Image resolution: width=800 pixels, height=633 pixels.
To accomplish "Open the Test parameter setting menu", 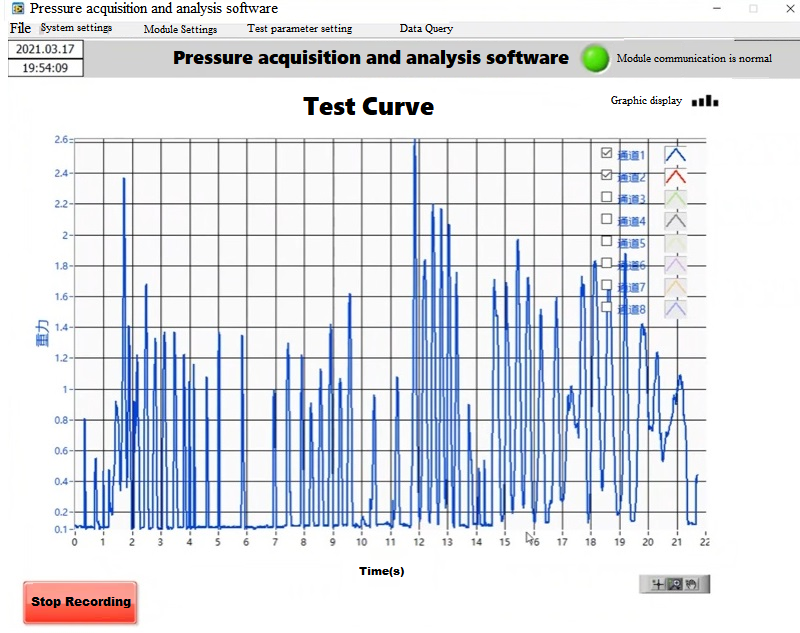I will coord(300,29).
